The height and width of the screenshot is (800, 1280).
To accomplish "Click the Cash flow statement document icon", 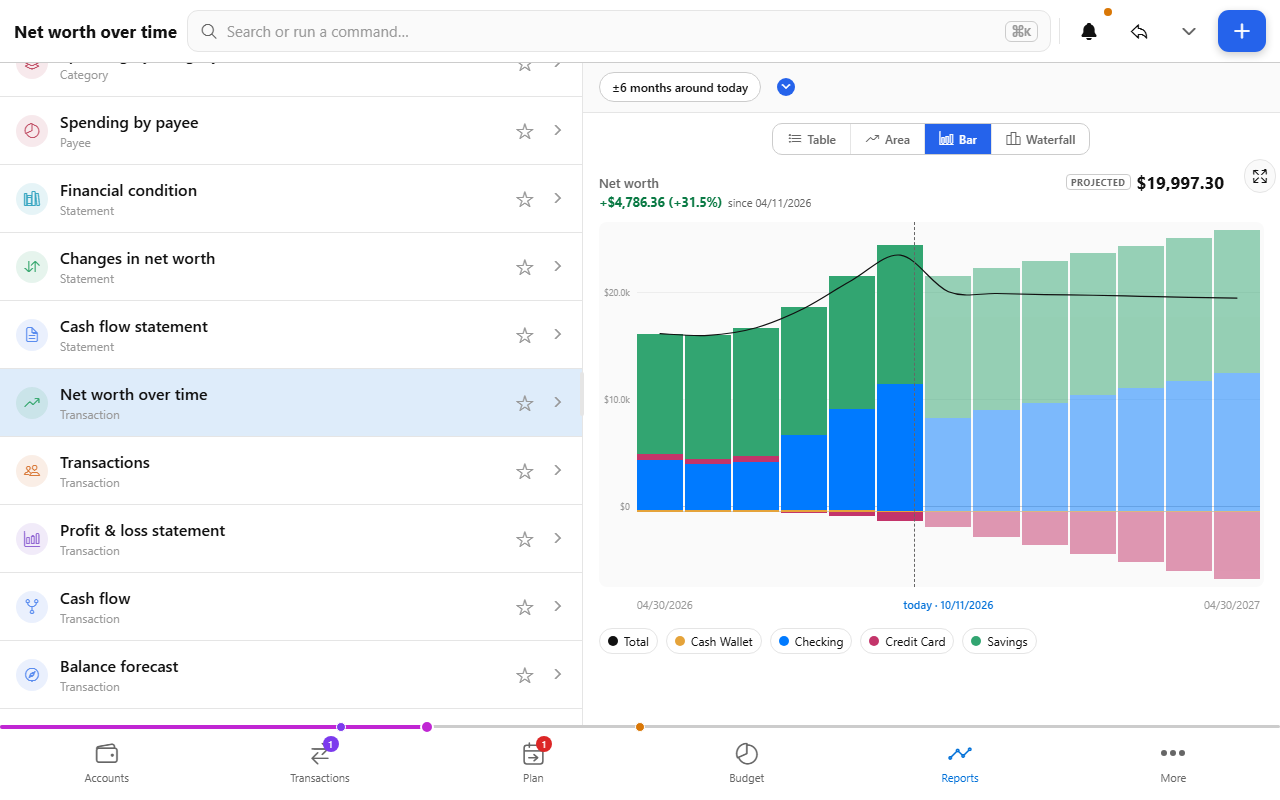I will click(32, 334).
